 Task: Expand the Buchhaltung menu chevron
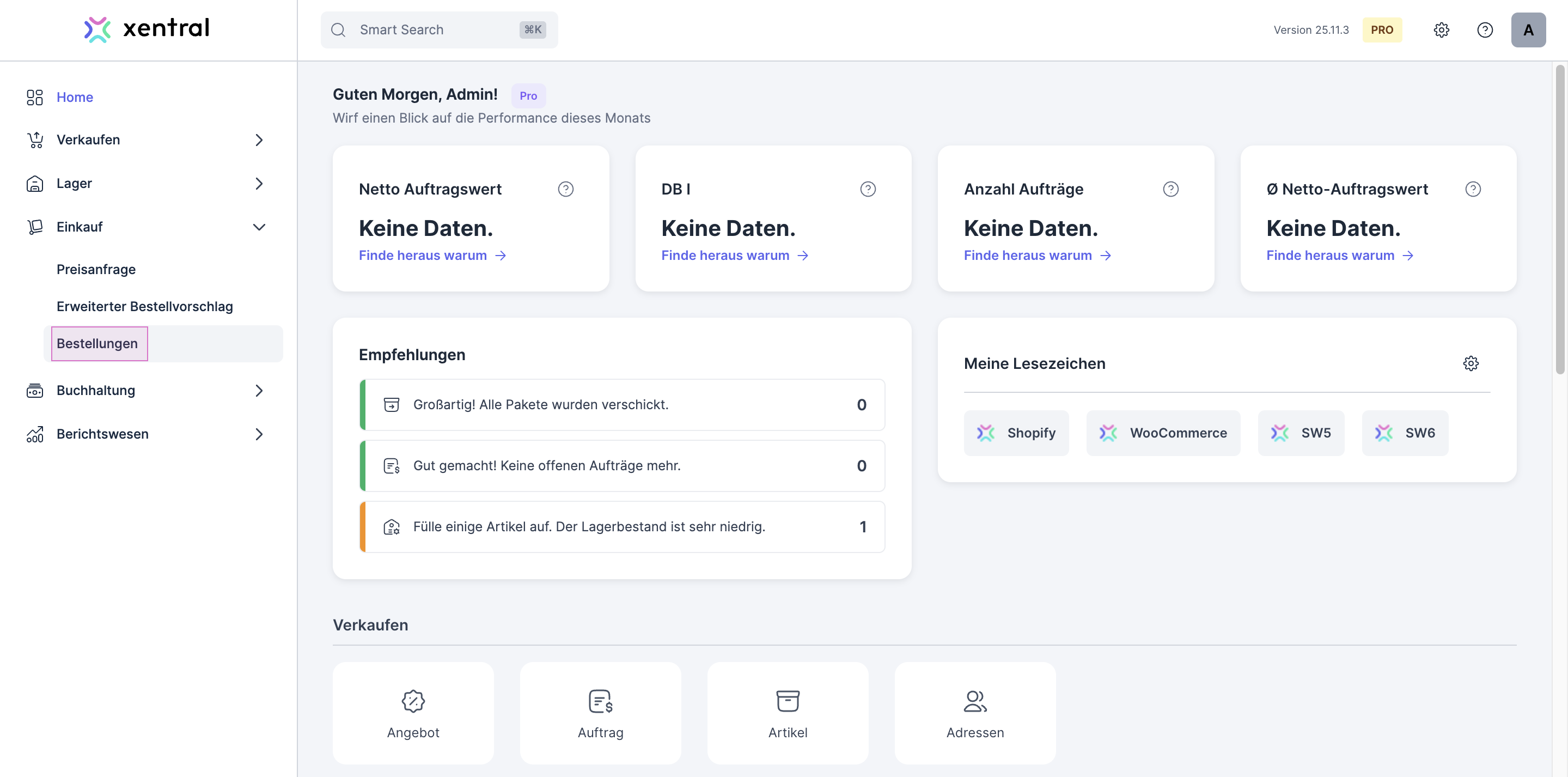tap(259, 390)
